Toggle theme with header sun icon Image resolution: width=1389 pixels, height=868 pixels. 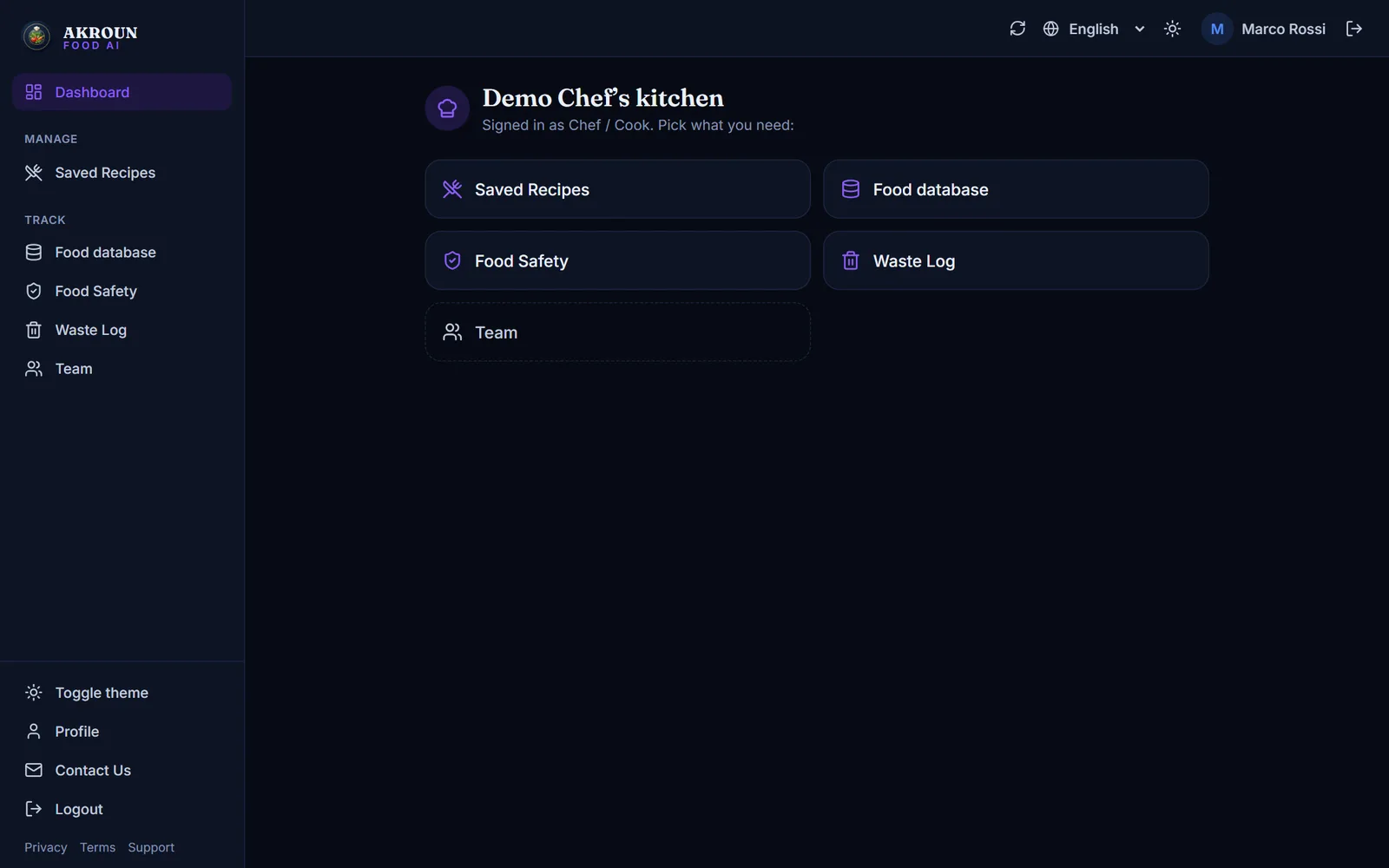click(x=1172, y=29)
